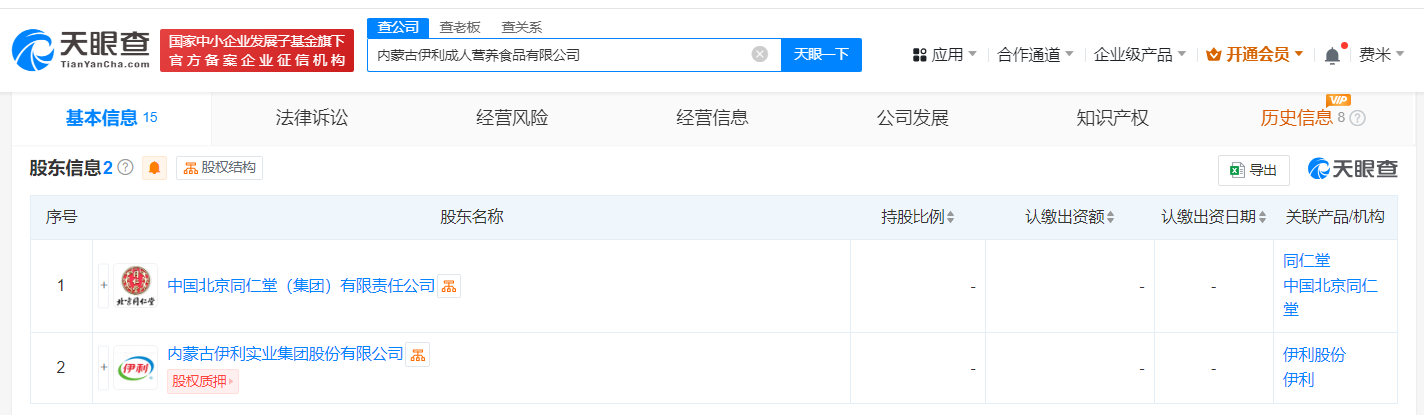Open equity chart icon for 伊利实业 shareholder
This screenshot has width=1424, height=415.
pos(418,354)
